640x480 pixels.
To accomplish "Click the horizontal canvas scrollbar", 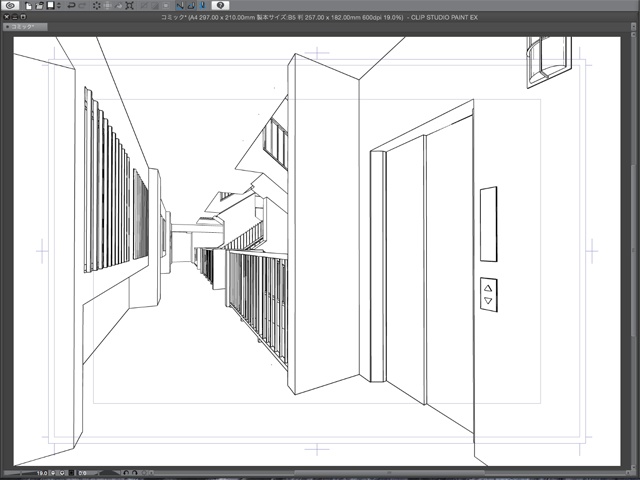I will (388, 473).
